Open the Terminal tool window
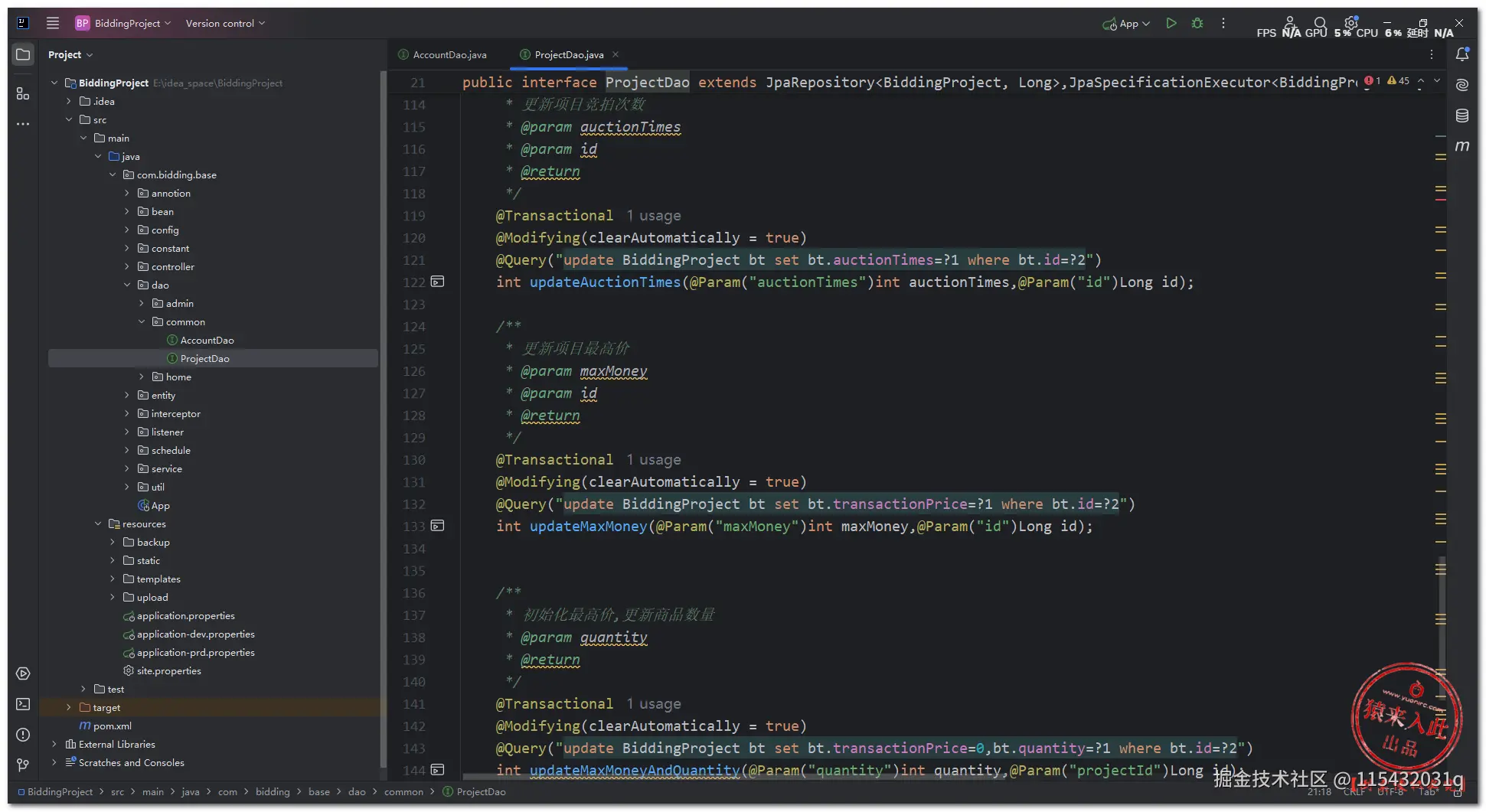The image size is (1486, 812). coord(23,704)
